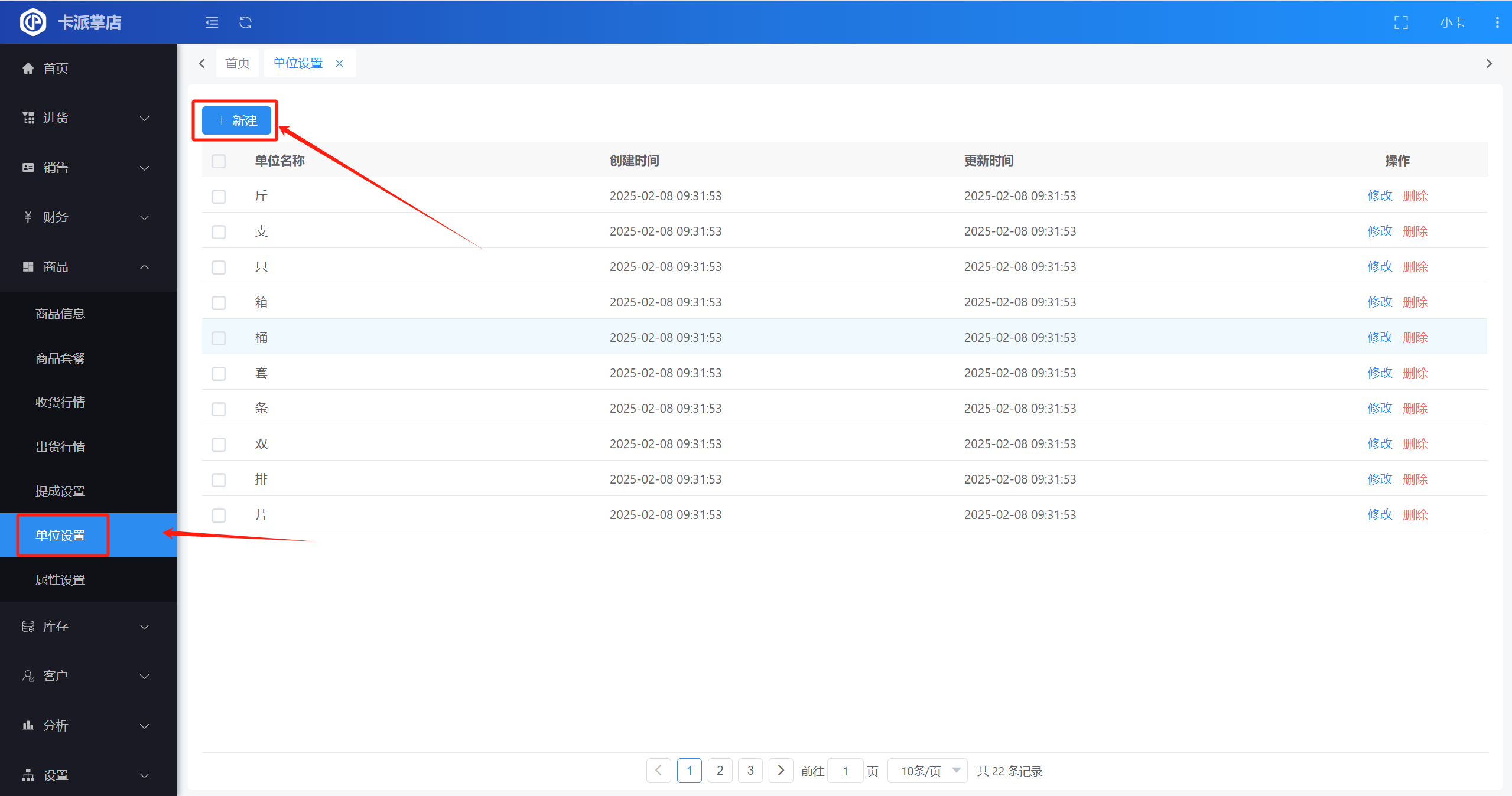Select the checkbox for unit 箱
1512x796 pixels.
click(x=219, y=302)
